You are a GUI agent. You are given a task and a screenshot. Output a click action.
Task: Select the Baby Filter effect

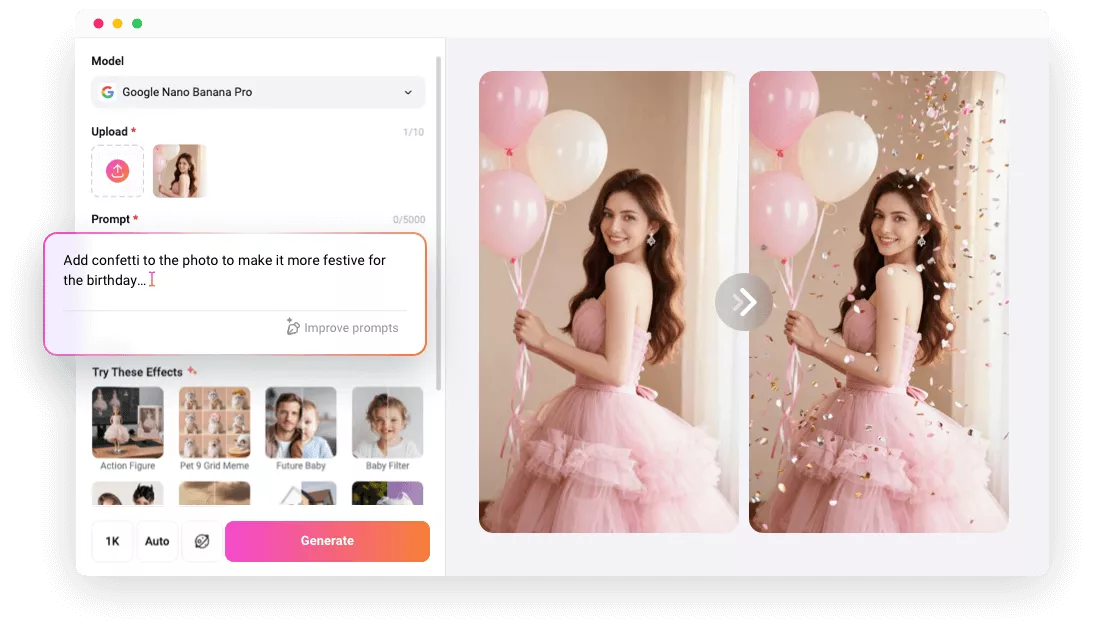tap(387, 421)
